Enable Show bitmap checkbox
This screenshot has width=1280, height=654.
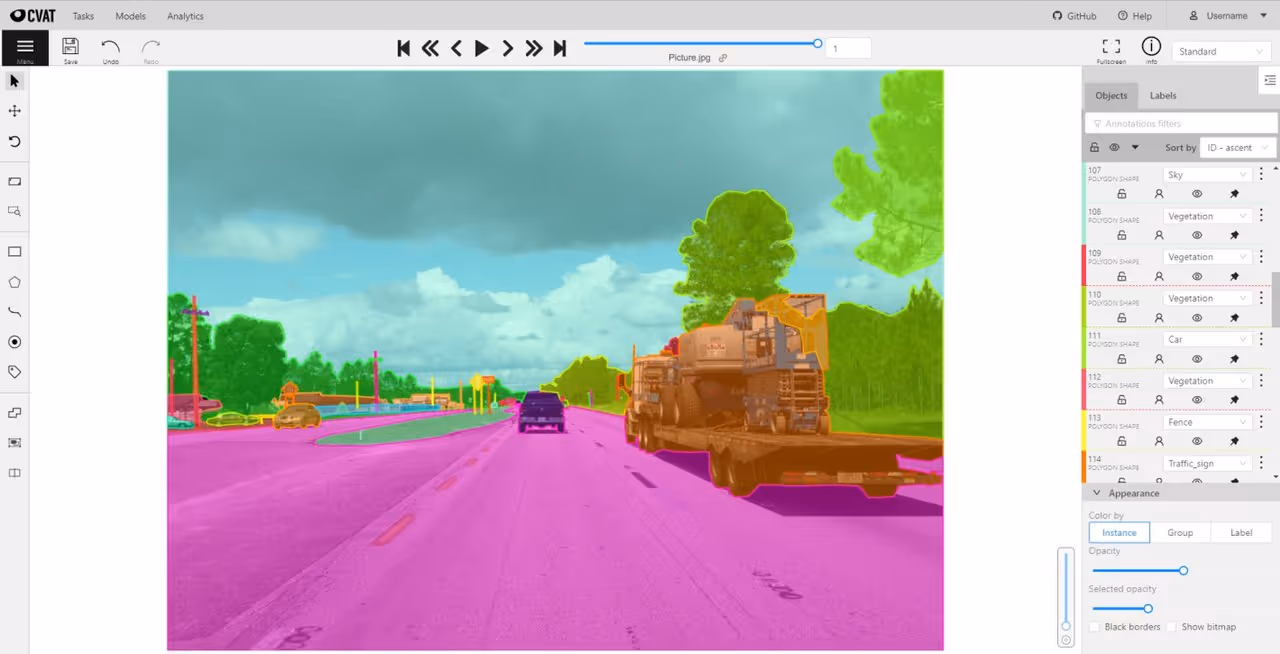(x=1172, y=627)
